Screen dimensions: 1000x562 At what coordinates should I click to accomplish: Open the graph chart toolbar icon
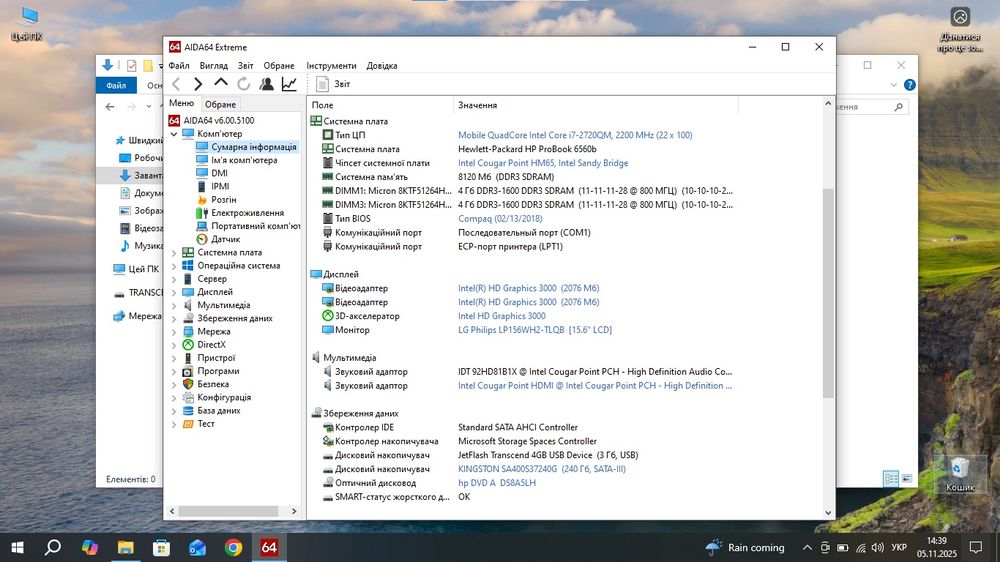pyautogui.click(x=289, y=84)
